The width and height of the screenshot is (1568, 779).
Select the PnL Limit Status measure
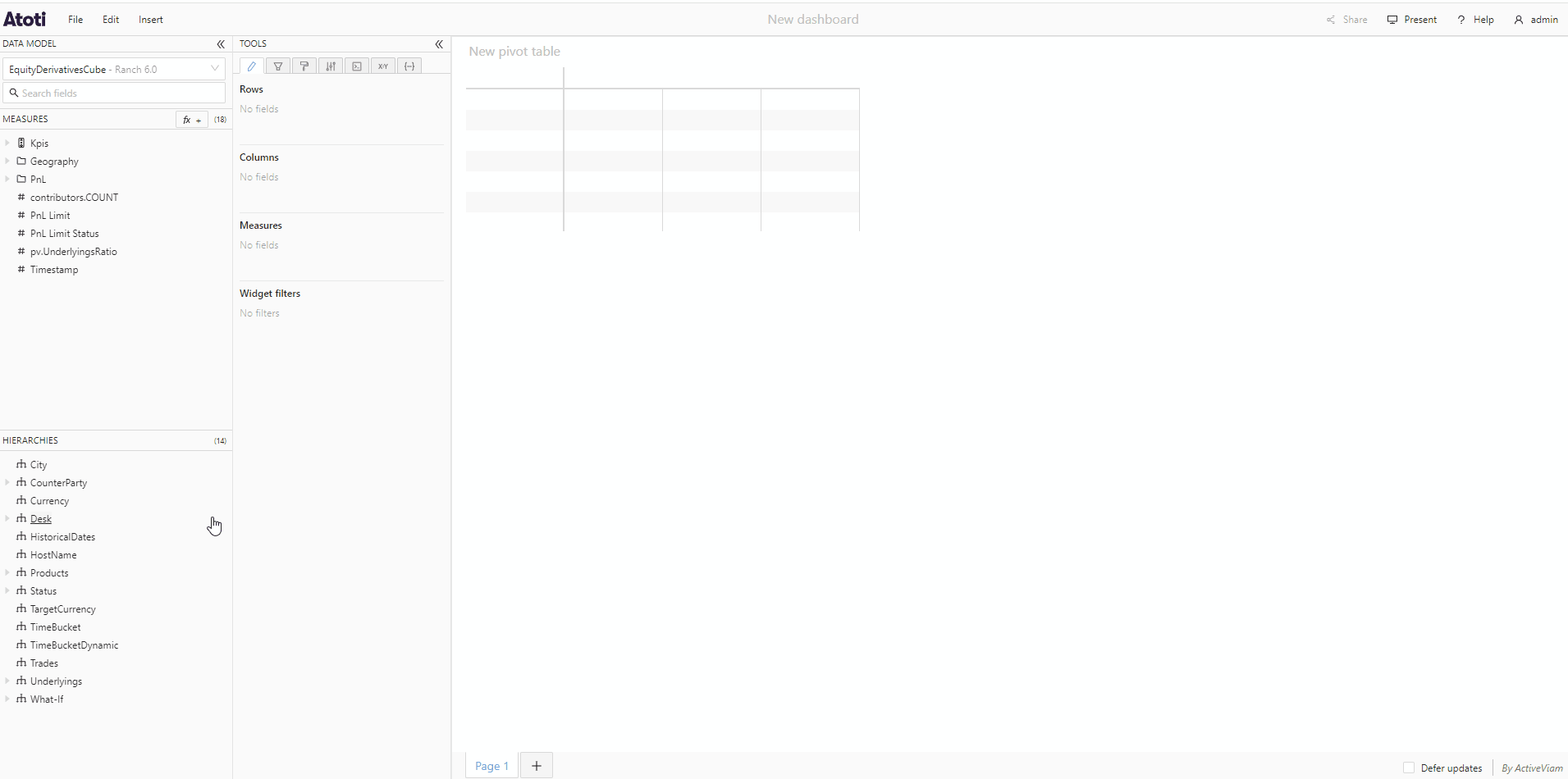pyautogui.click(x=64, y=234)
